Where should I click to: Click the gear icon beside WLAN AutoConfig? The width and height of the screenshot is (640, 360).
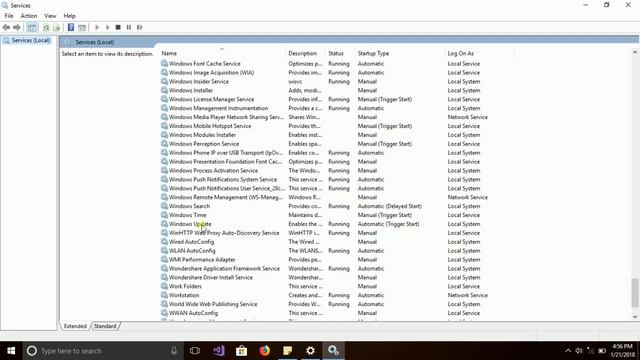164,251
